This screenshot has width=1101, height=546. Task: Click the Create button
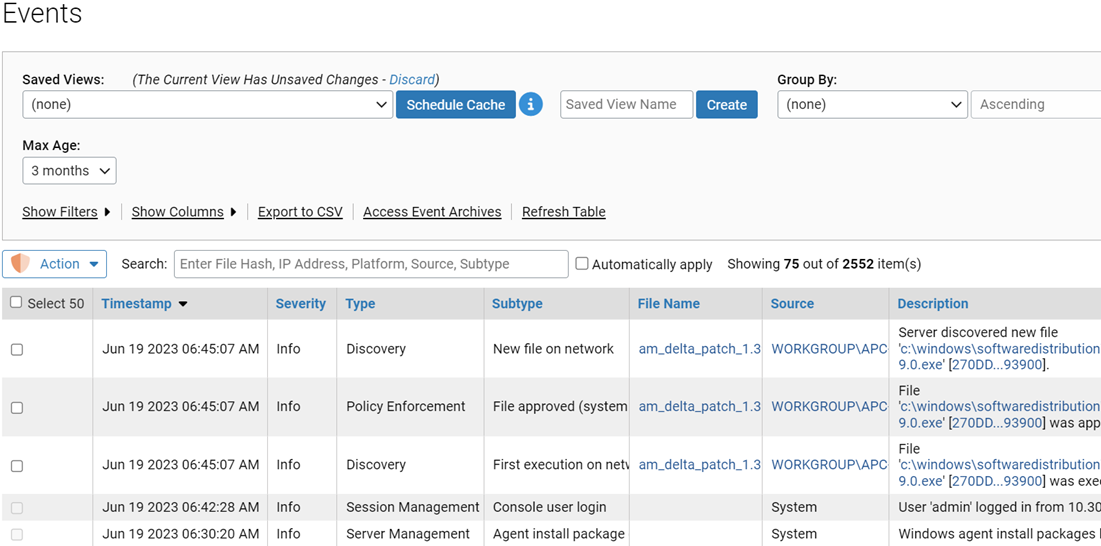tap(726, 104)
